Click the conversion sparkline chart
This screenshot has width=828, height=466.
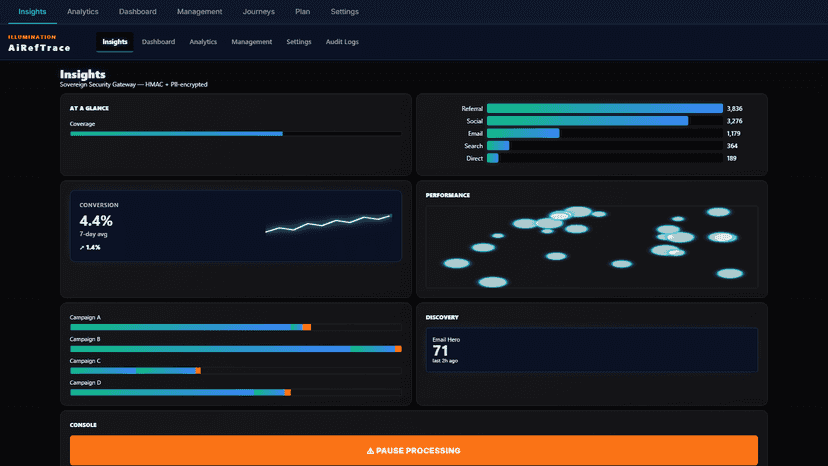pyautogui.click(x=328, y=223)
